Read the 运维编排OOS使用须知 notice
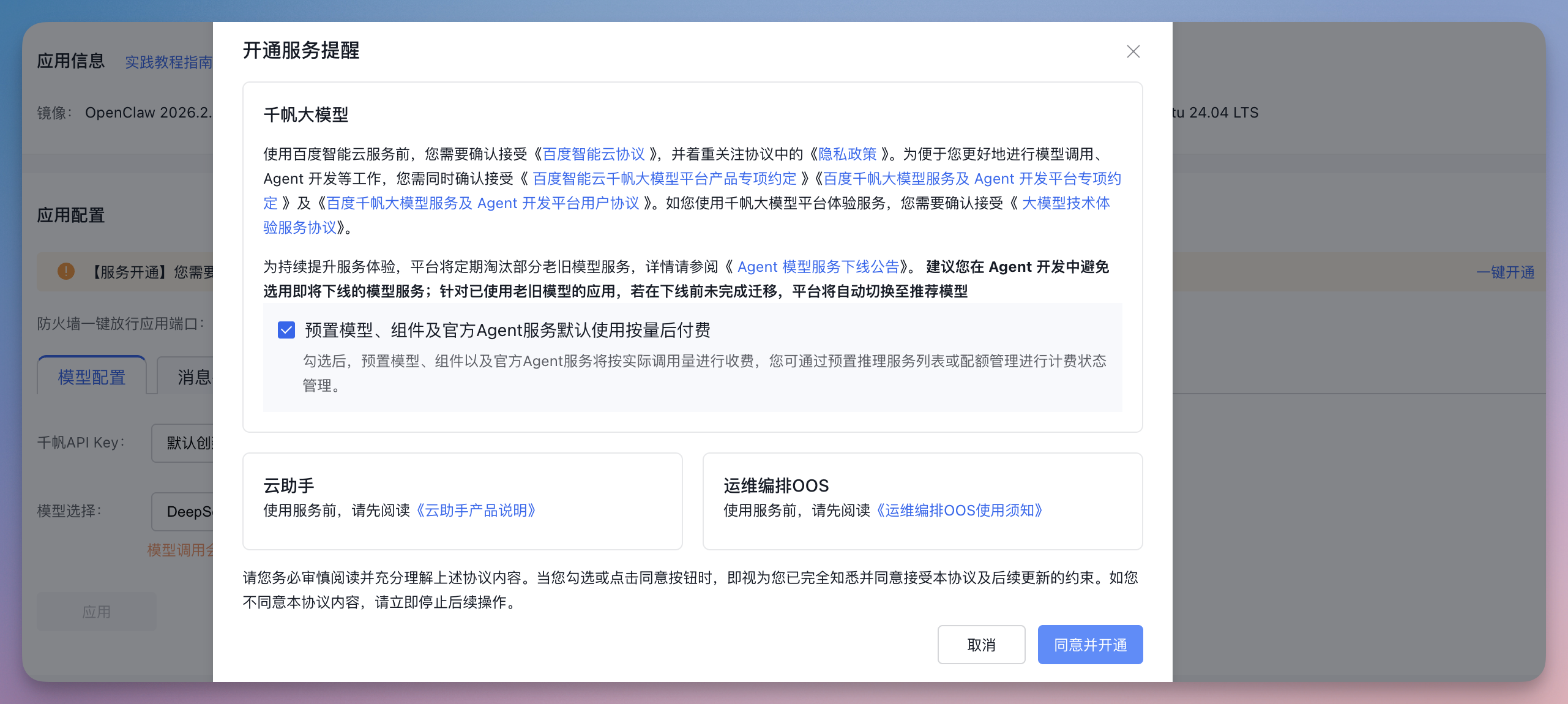 [x=960, y=511]
